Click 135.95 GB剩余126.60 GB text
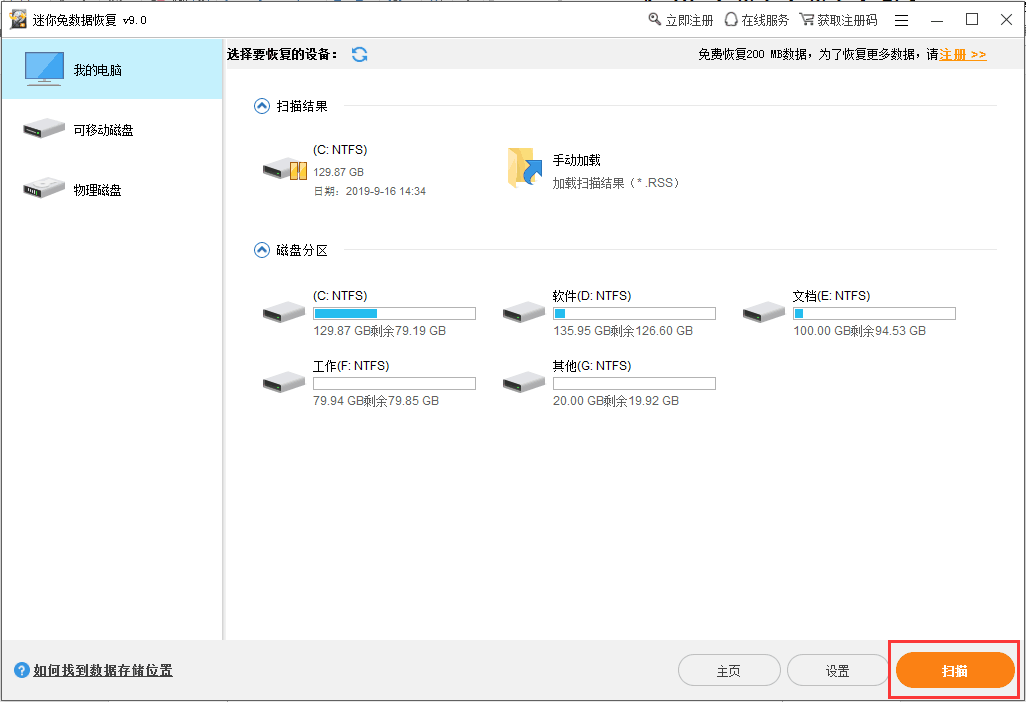The image size is (1026, 702). pyautogui.click(x=623, y=331)
